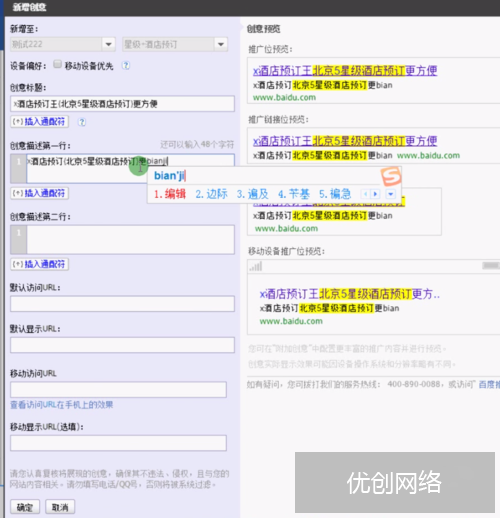500x518 pixels.
Task: Go to next IME candidate page
Action: click(x=375, y=194)
